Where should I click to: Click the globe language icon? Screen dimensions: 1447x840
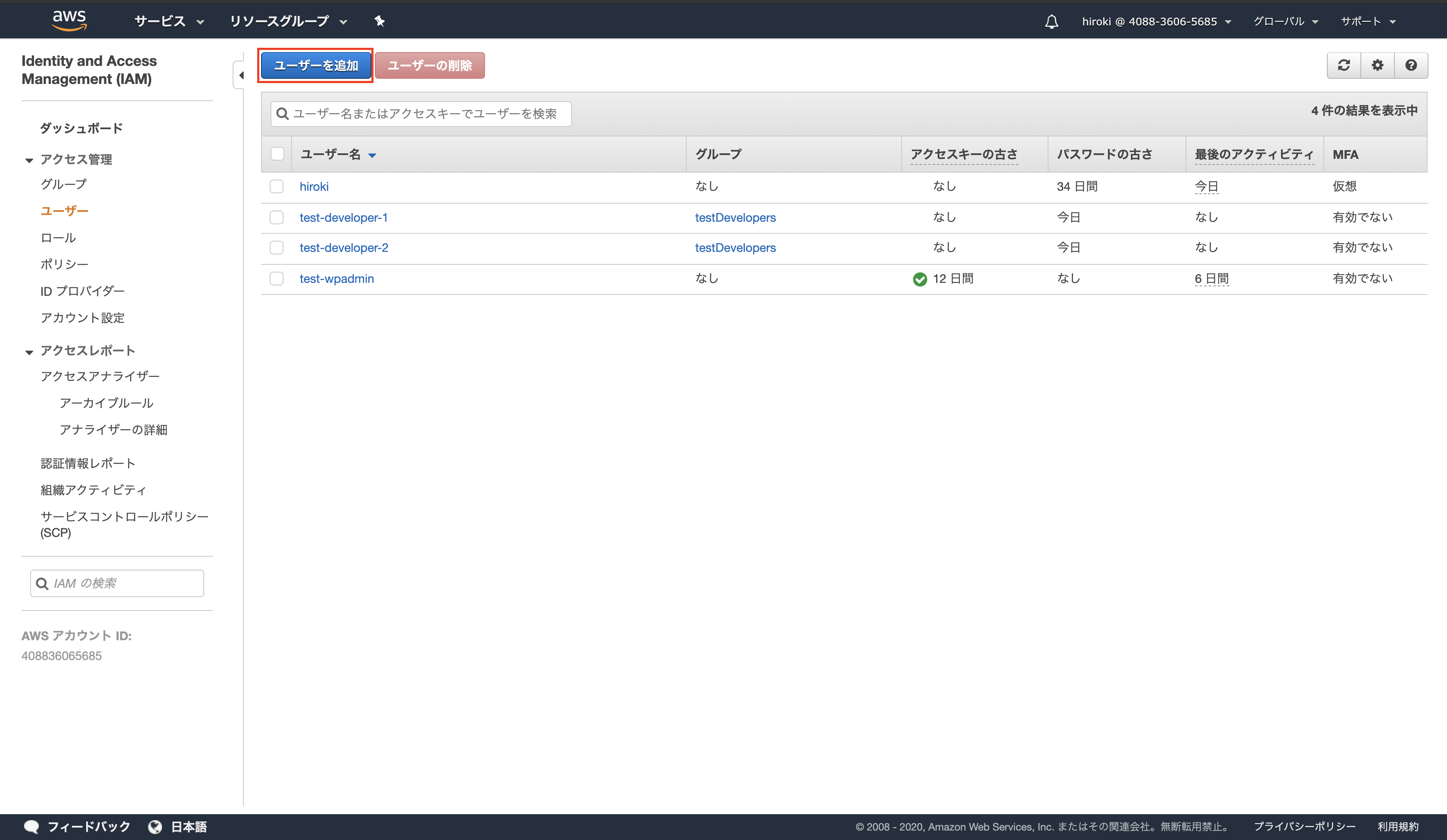pyautogui.click(x=155, y=827)
